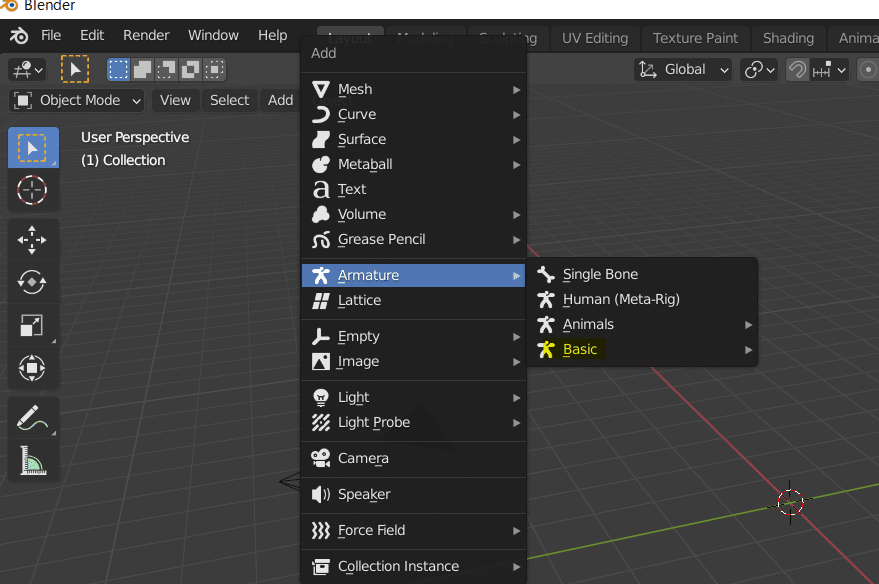Pick the Measure ruler tool
Screen dimensions: 879x584
click(x=32, y=461)
